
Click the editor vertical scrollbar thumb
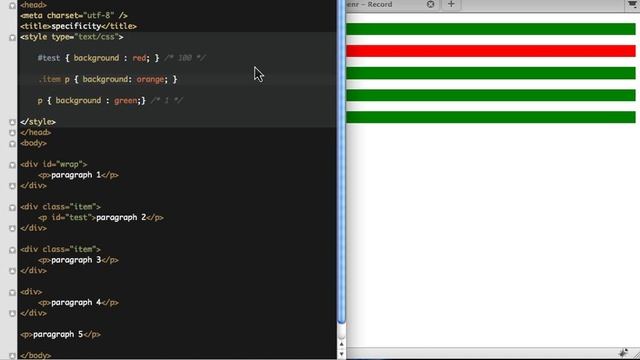342,163
